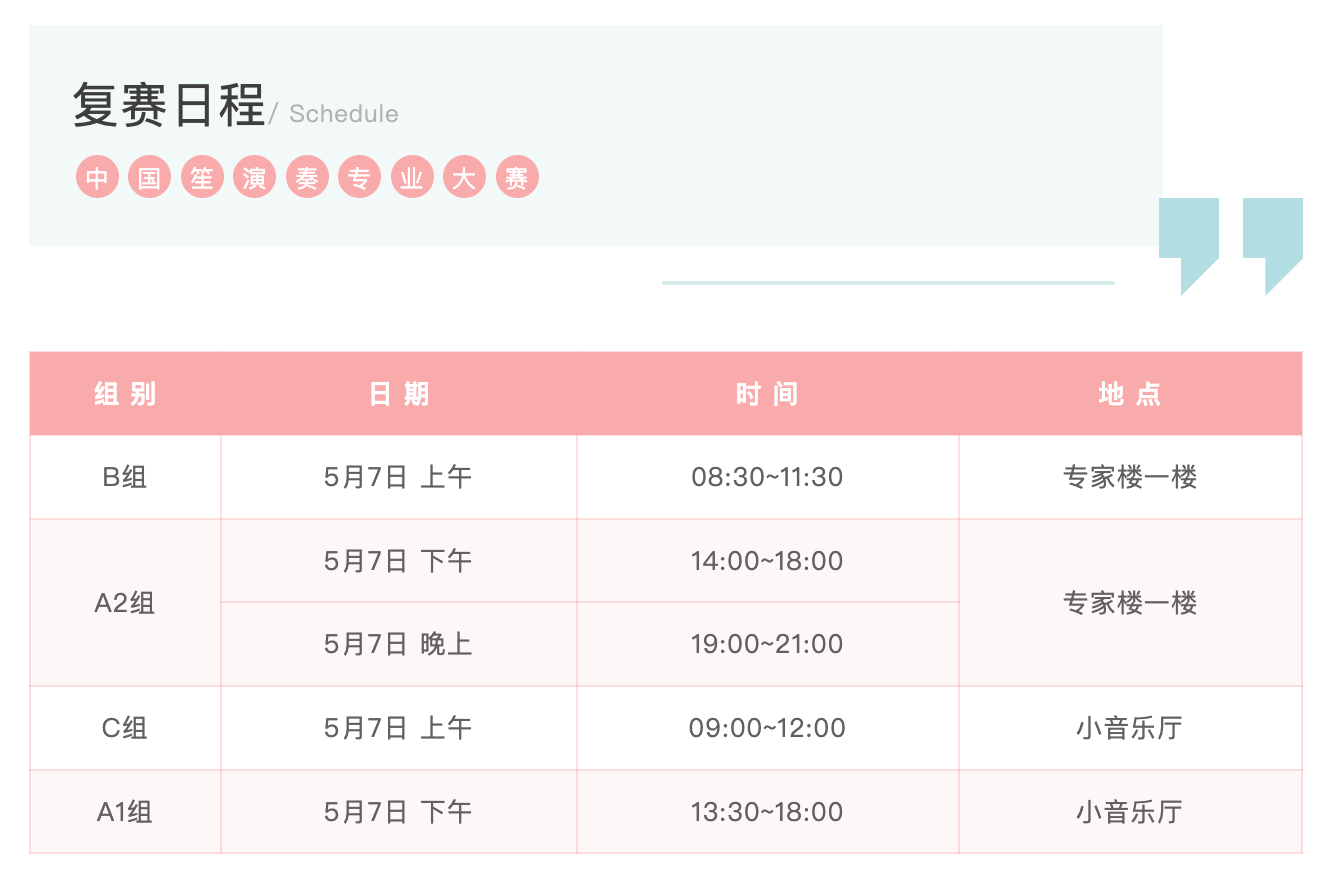This screenshot has width=1334, height=874.
Task: Select the "日期" column header
Action: coord(399,394)
